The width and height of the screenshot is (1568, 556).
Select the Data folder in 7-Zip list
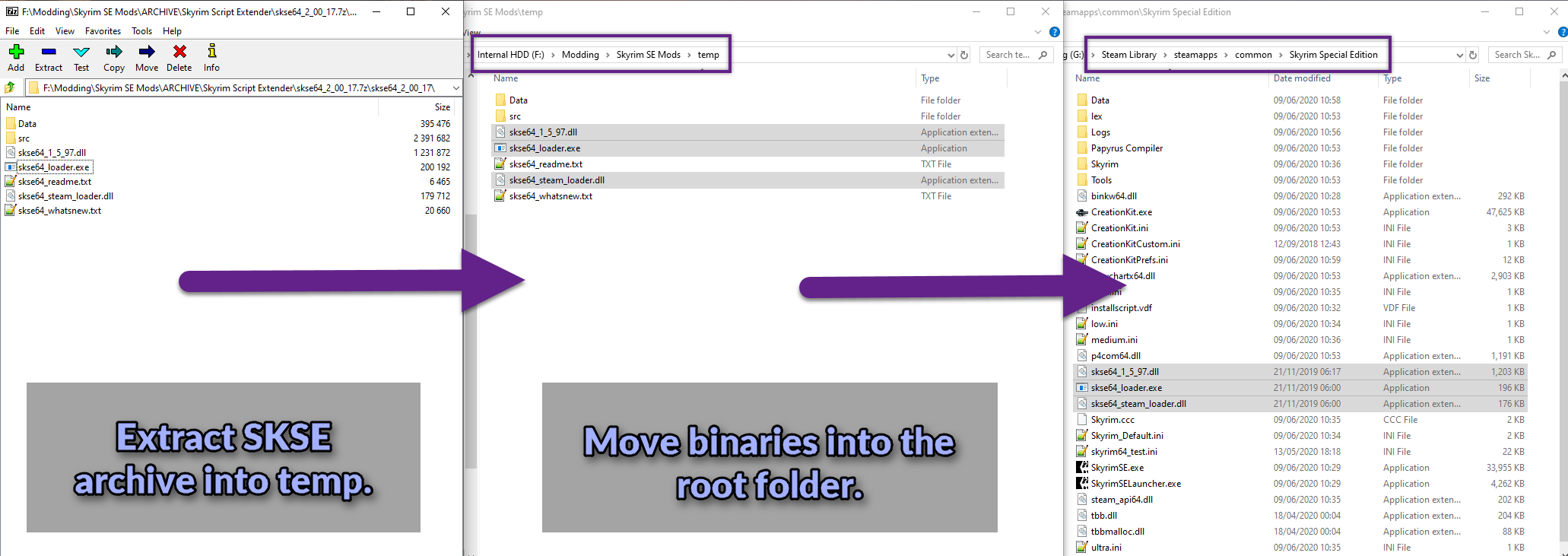pyautogui.click(x=27, y=124)
